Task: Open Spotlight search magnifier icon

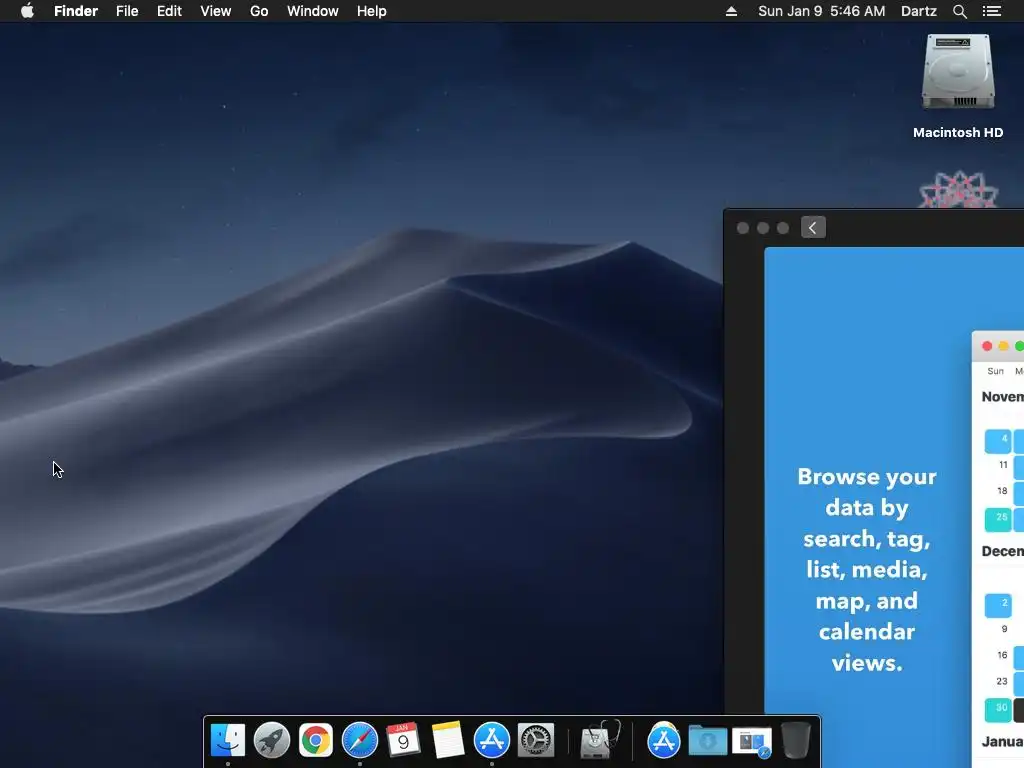Action: (x=959, y=11)
